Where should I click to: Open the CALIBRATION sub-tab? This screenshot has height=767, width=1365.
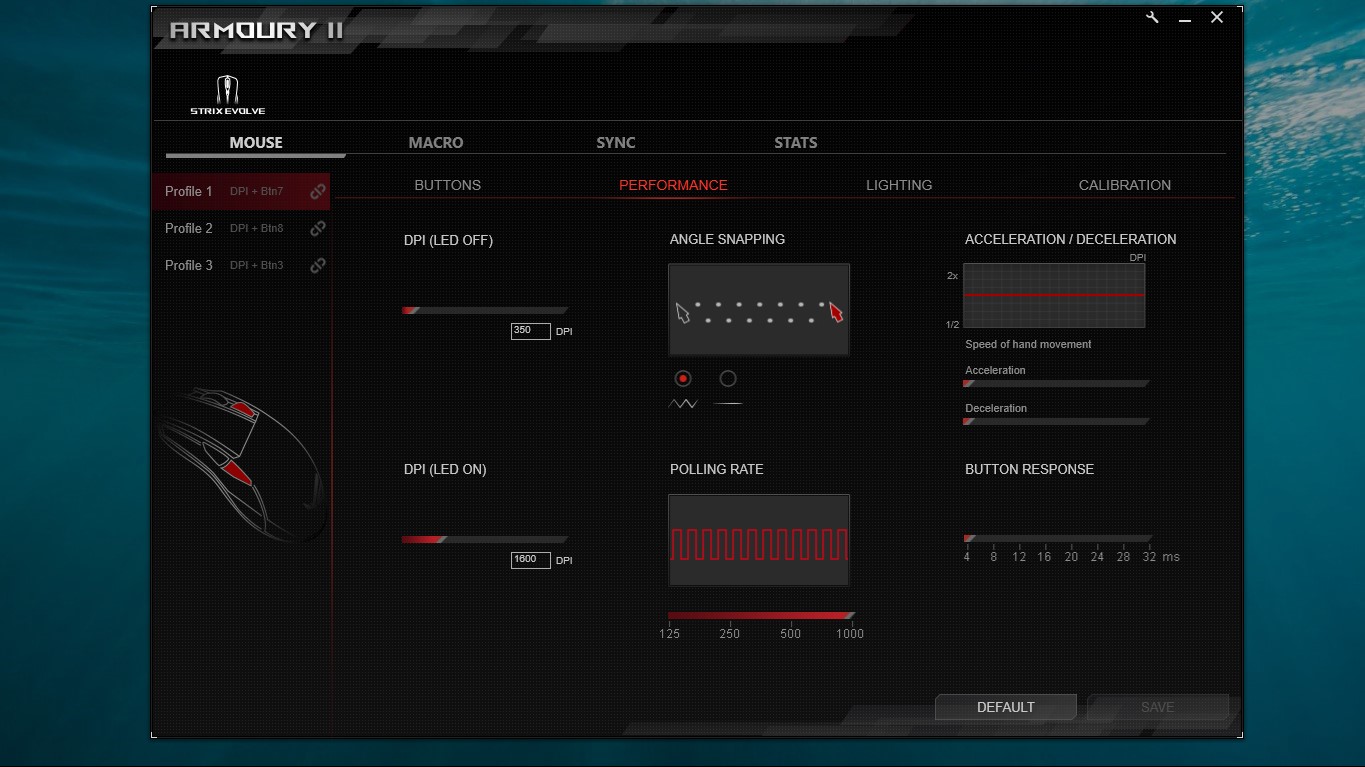(x=1125, y=185)
